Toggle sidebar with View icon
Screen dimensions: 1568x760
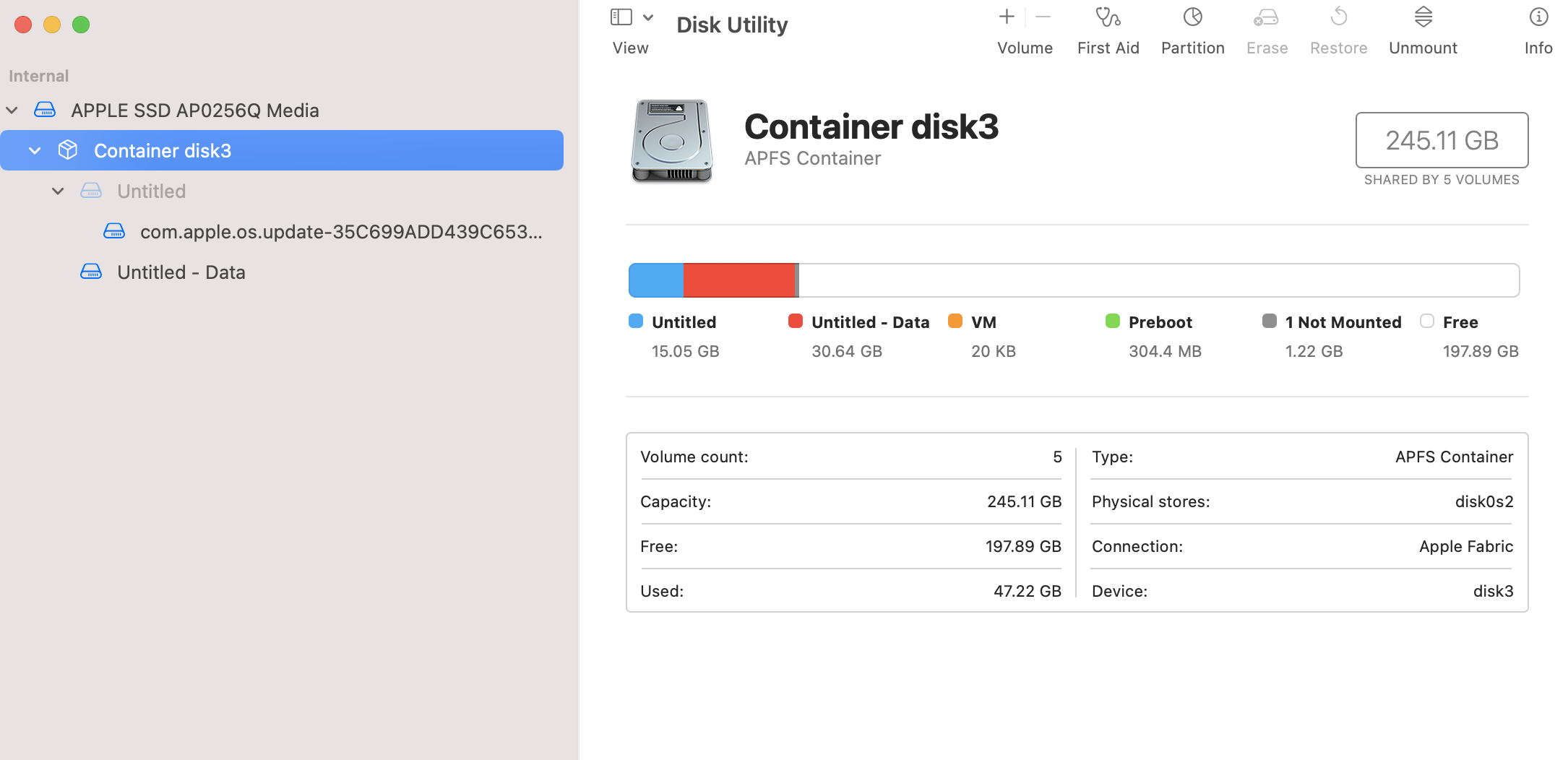621,17
